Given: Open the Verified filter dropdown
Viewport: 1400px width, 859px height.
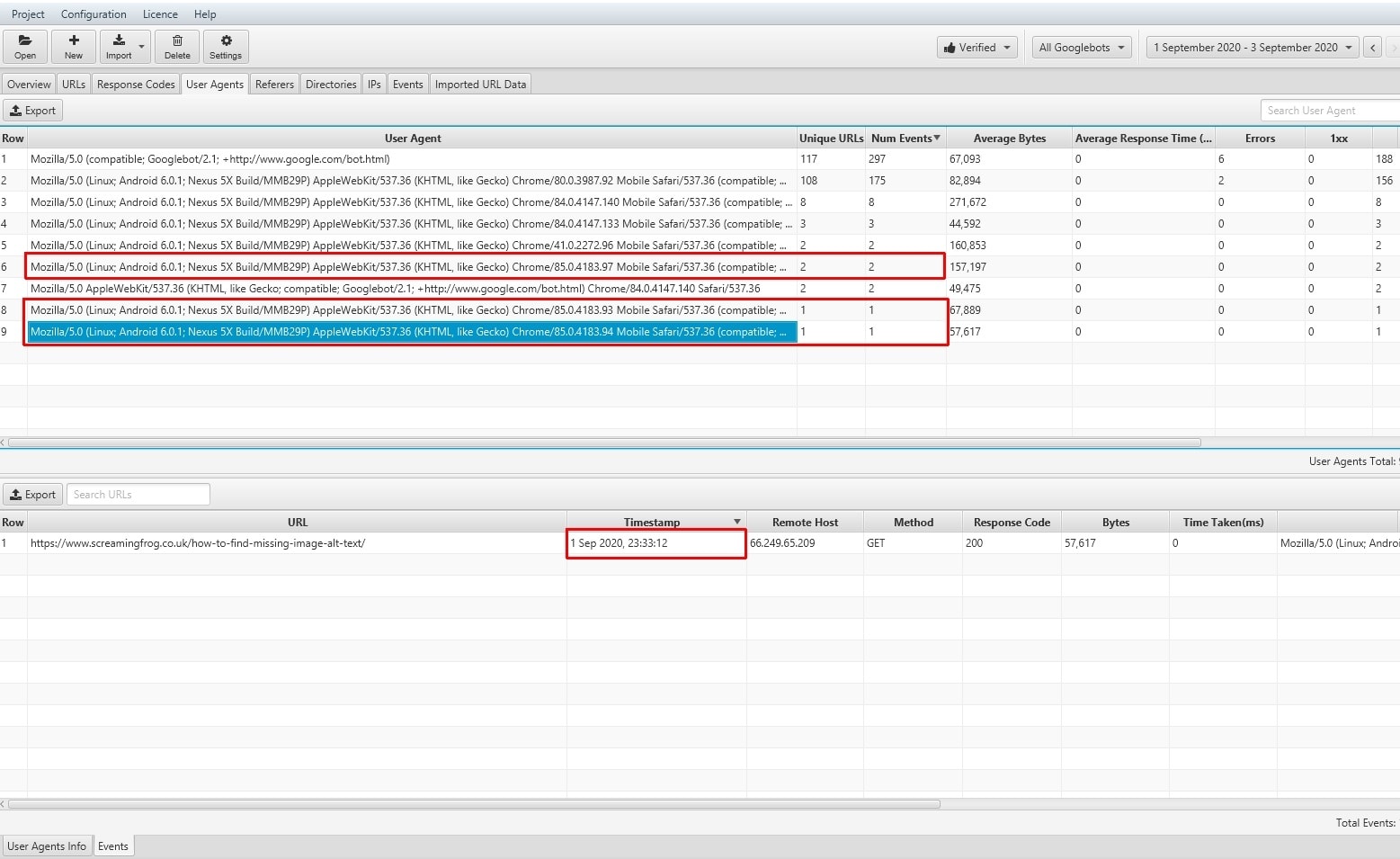Looking at the screenshot, I should click(x=976, y=48).
